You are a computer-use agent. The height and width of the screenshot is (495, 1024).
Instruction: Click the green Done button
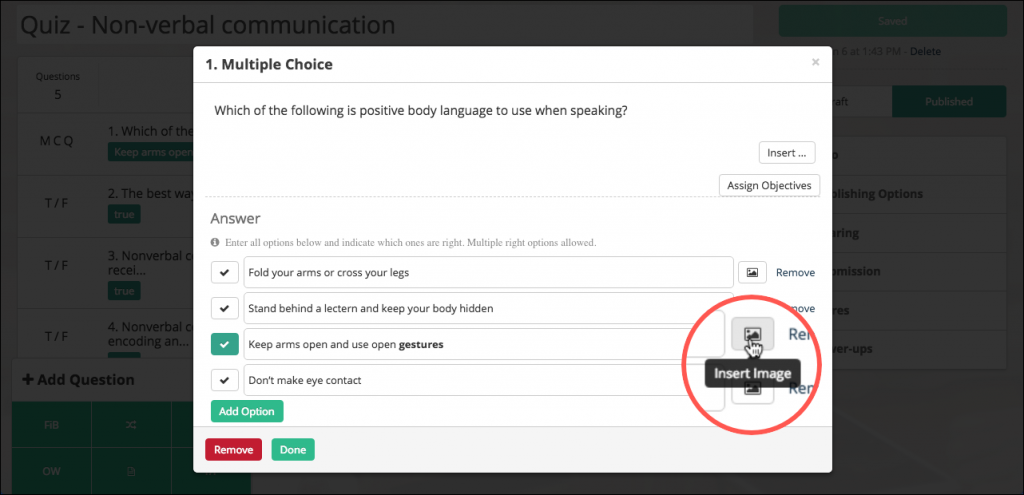click(x=293, y=449)
